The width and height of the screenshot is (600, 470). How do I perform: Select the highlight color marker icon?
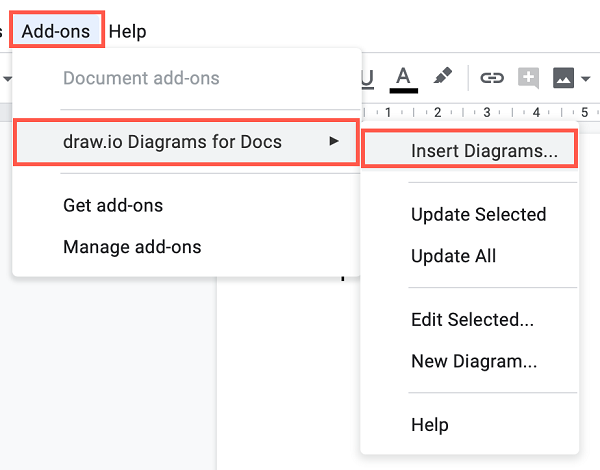443,76
